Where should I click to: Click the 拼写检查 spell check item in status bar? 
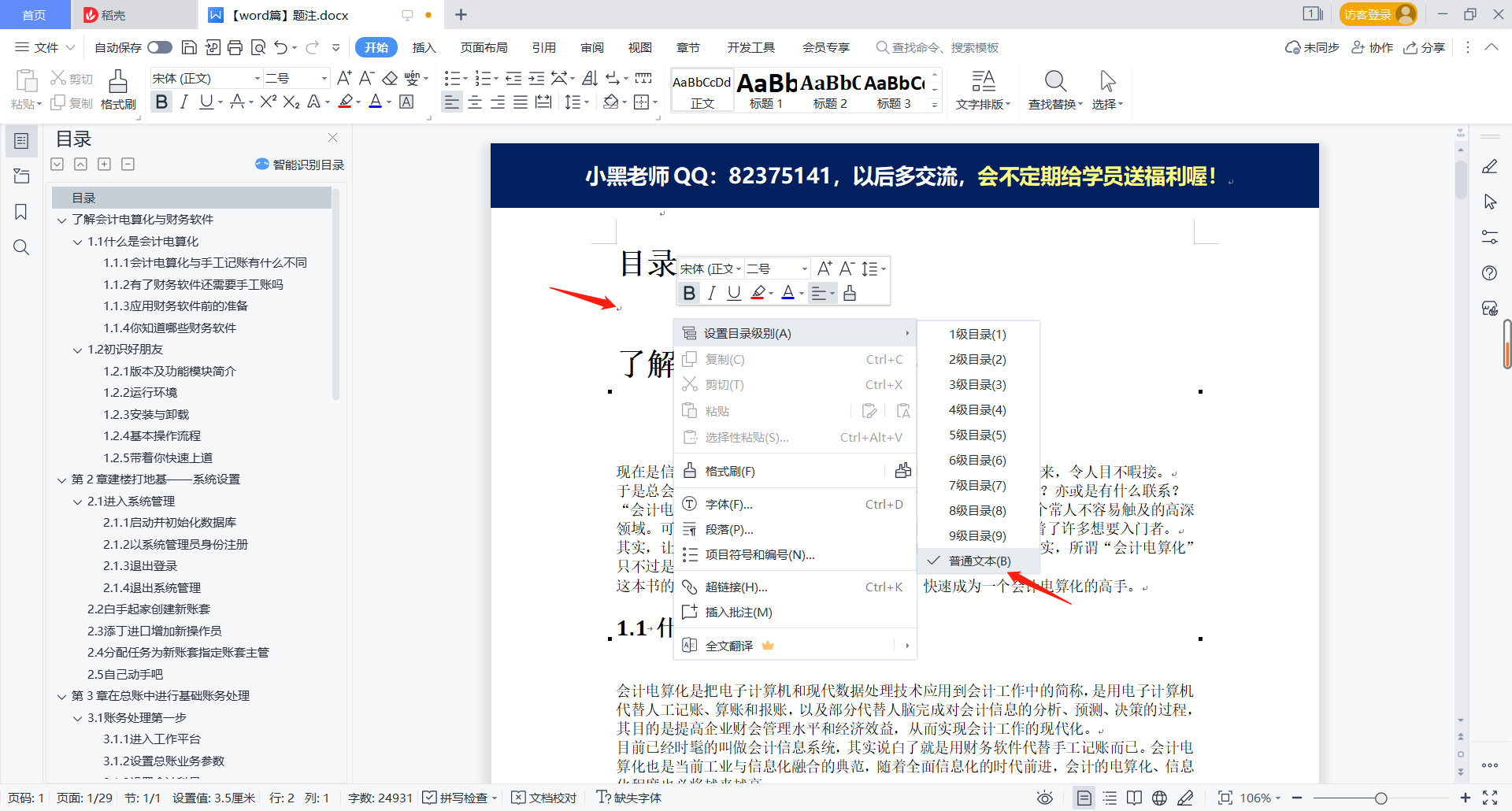[x=459, y=797]
